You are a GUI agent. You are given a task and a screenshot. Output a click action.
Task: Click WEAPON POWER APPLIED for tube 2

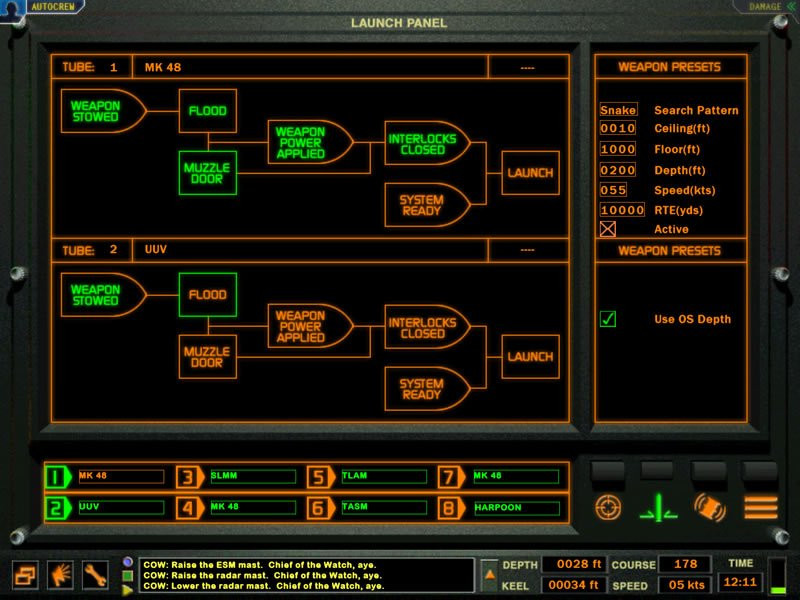pyautogui.click(x=310, y=327)
